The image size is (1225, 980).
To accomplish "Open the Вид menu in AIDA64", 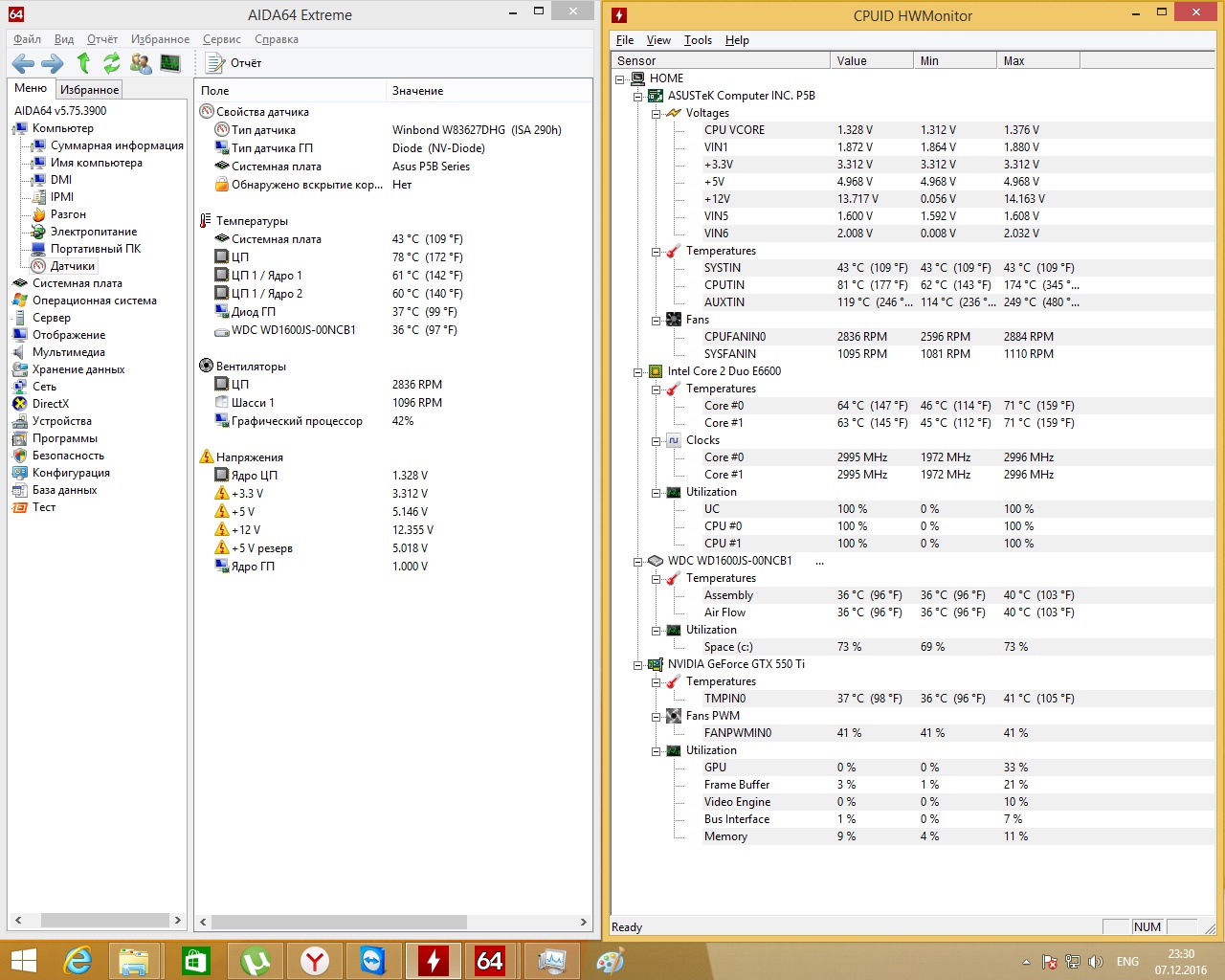I will point(64,39).
